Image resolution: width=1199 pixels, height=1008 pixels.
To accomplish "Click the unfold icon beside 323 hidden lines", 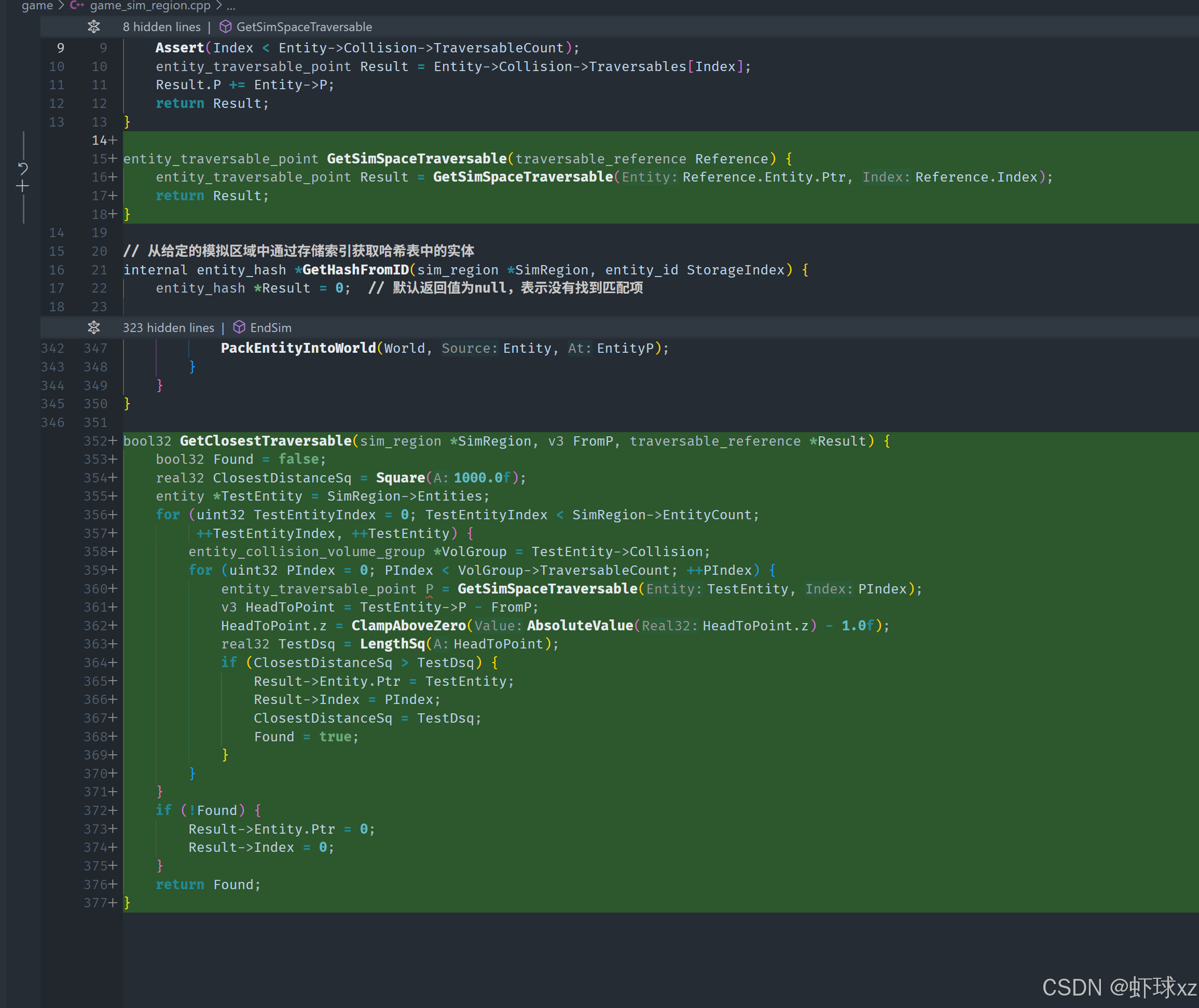I will 94,327.
